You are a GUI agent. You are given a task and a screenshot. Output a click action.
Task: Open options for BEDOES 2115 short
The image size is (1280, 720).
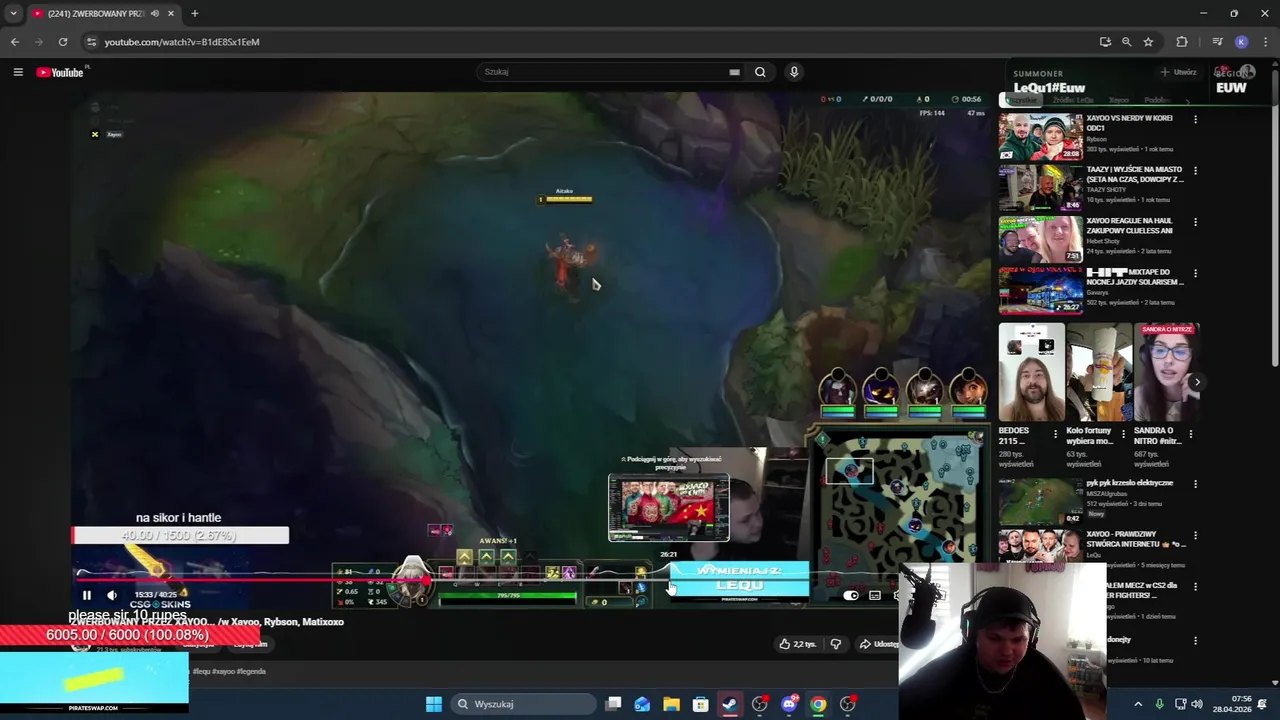(1055, 434)
